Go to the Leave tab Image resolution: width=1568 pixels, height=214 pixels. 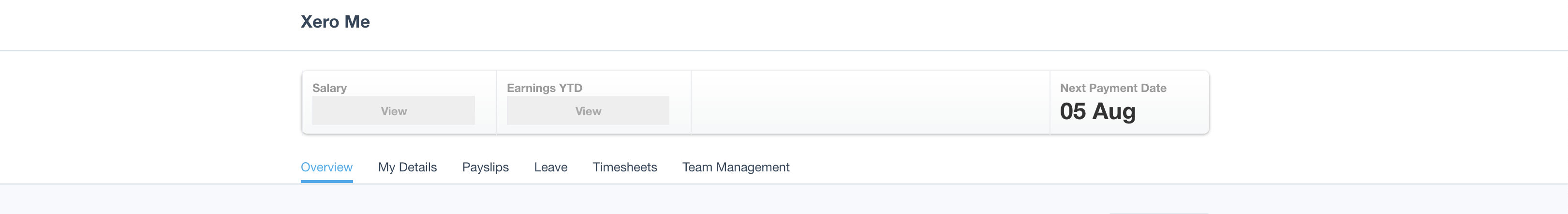(x=550, y=167)
